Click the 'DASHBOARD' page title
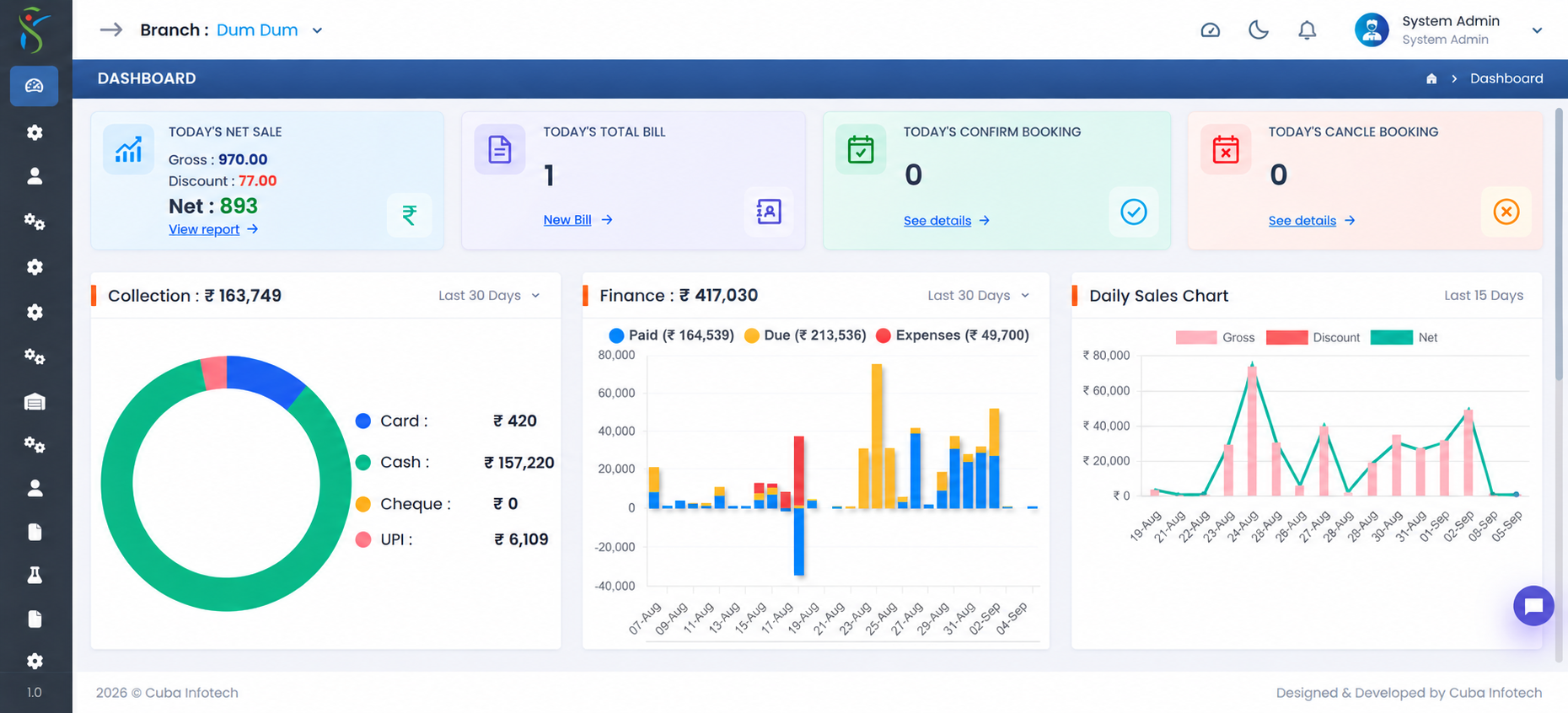The image size is (1568, 713). pos(147,78)
